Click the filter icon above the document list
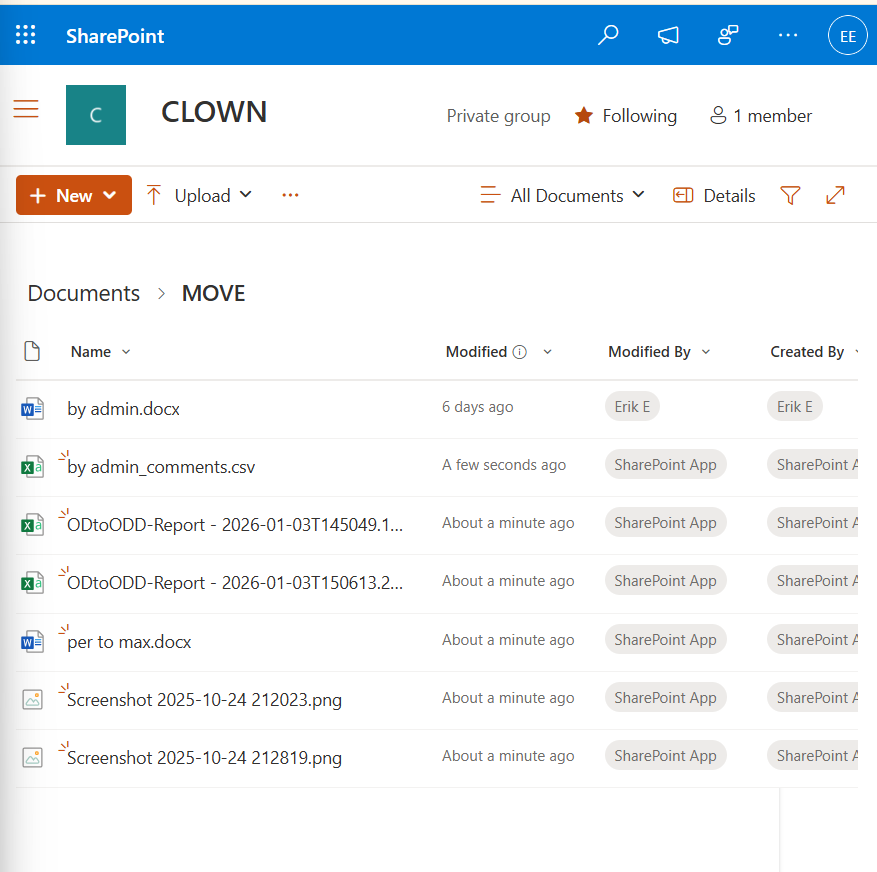This screenshot has width=877, height=872. coord(790,195)
